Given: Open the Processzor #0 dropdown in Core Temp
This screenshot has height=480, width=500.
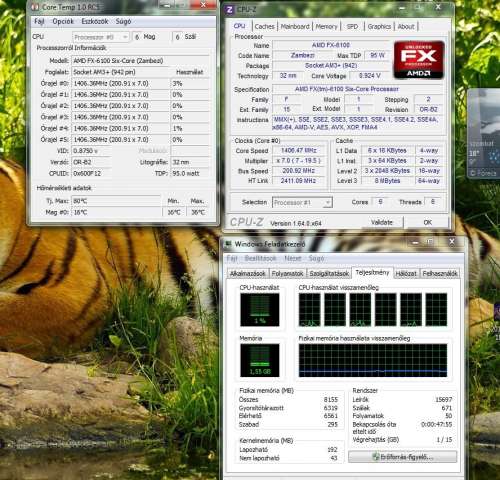Looking at the screenshot, I should click(101, 37).
